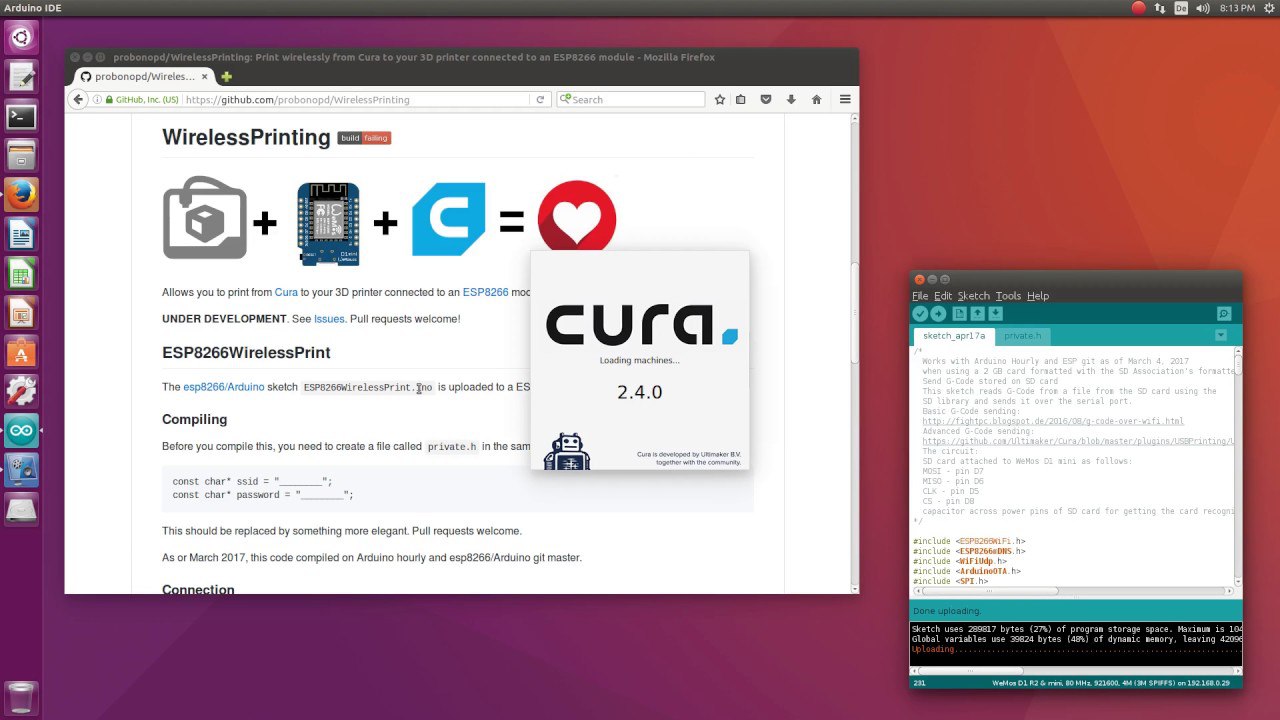
Task: Click the site info icon in the URL bar
Action: [x=97, y=99]
